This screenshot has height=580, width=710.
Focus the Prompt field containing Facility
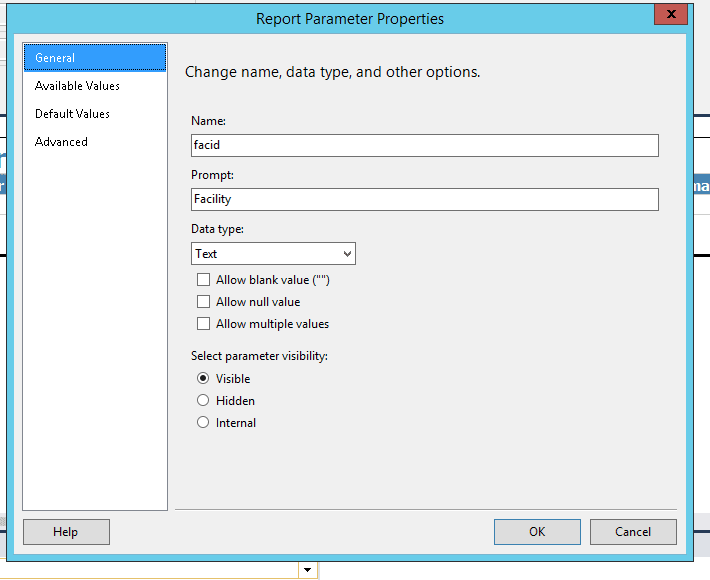tap(424, 199)
